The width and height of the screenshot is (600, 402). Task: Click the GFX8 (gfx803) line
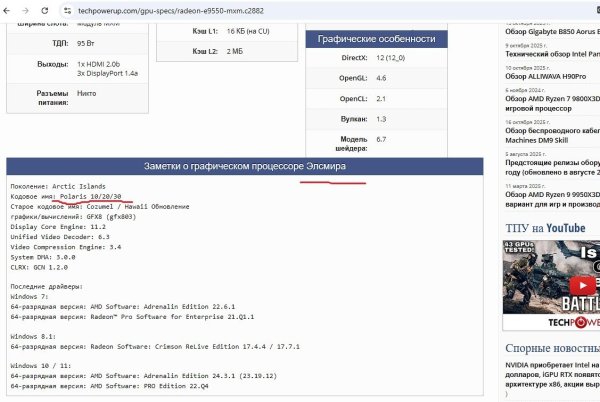tap(73, 216)
